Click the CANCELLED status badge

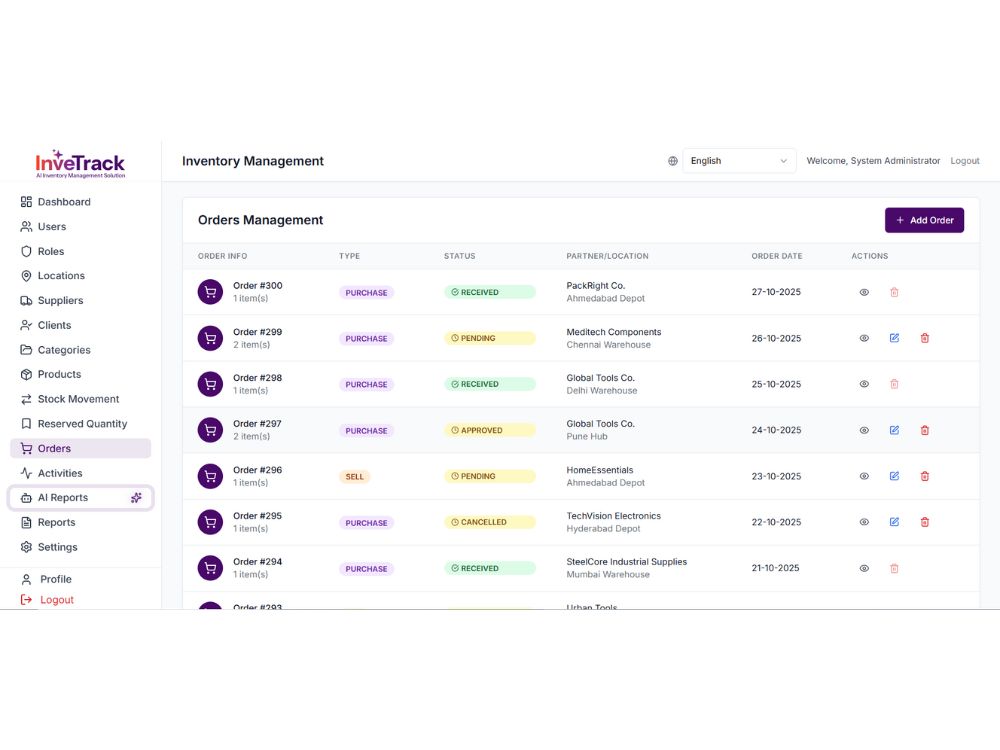click(490, 522)
